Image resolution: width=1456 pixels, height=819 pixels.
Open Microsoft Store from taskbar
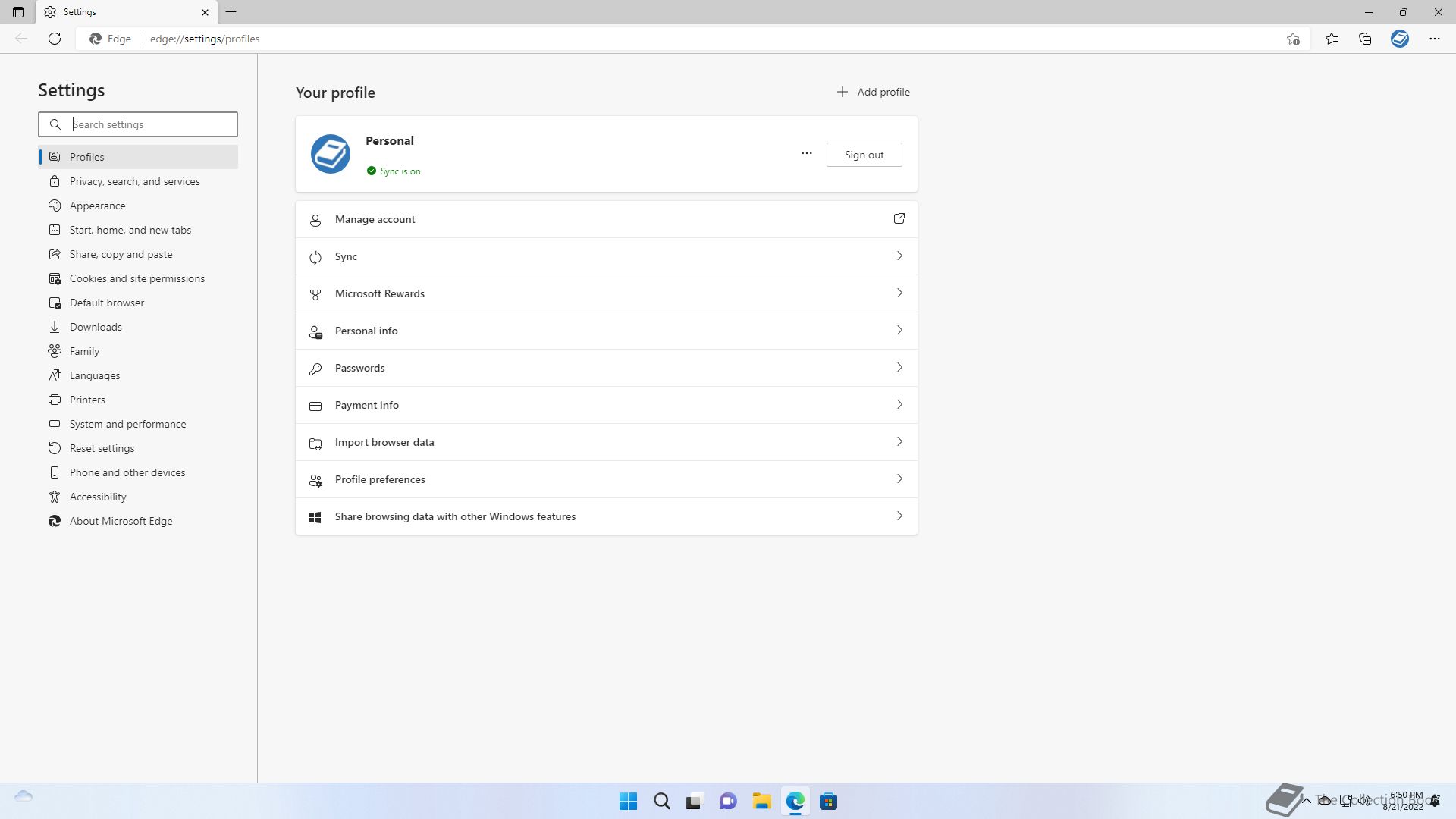(x=828, y=802)
